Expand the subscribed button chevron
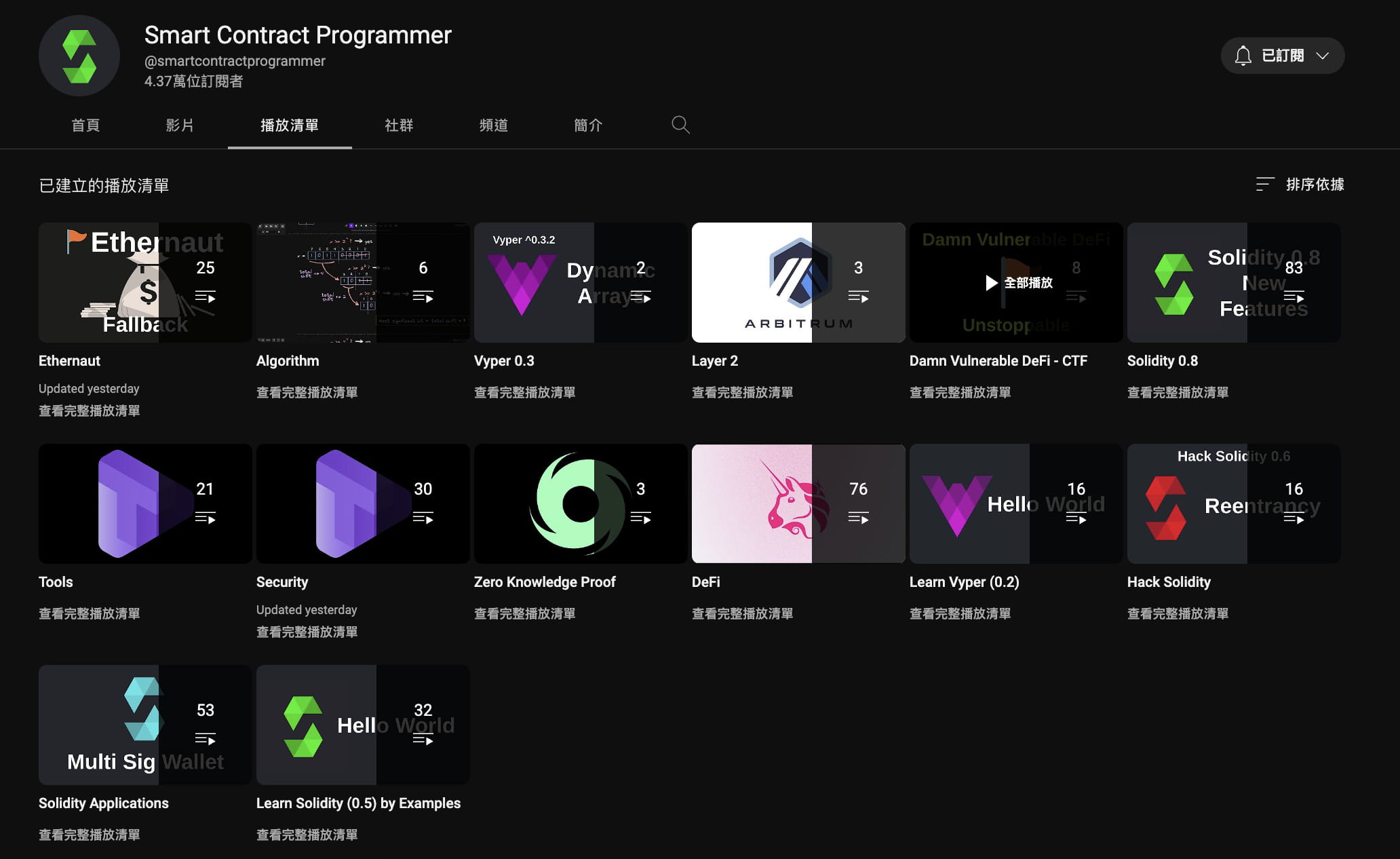 point(1322,56)
